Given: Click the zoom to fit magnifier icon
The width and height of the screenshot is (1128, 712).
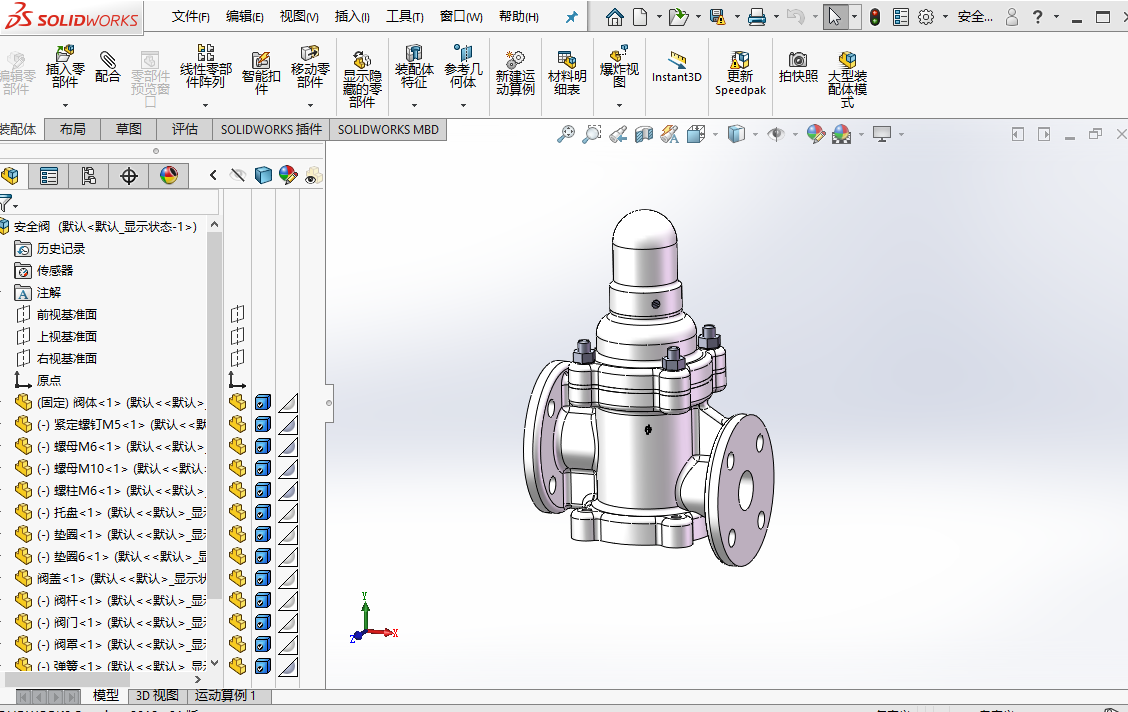Looking at the screenshot, I should click(566, 134).
